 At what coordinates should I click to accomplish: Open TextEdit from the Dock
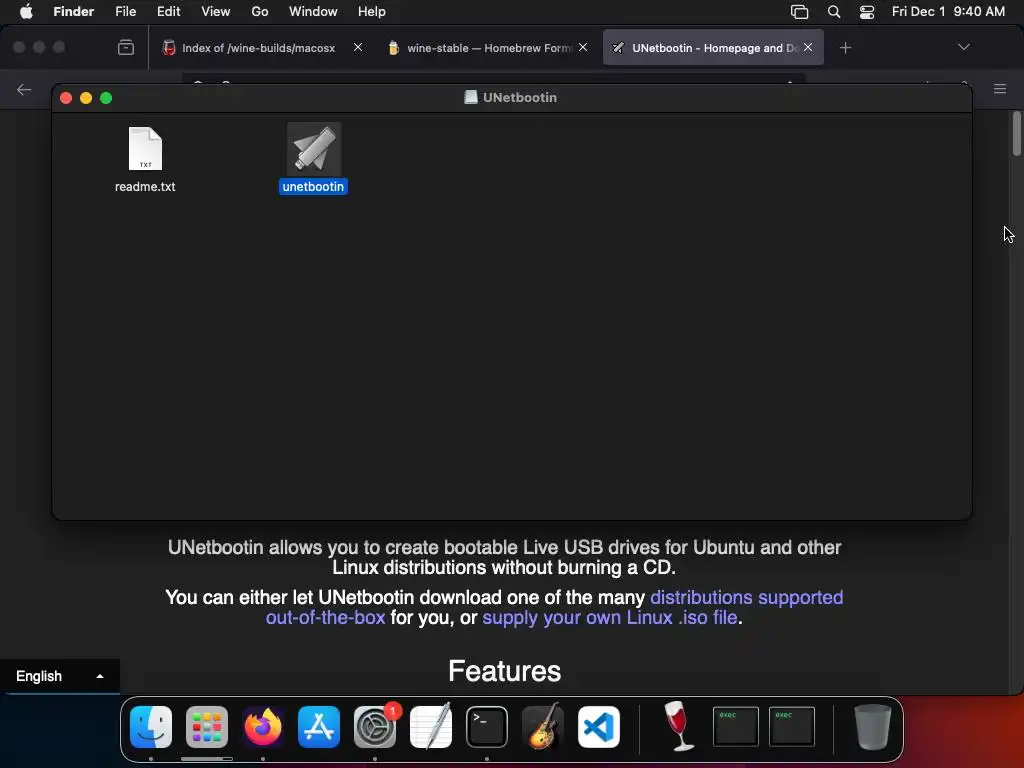click(431, 727)
